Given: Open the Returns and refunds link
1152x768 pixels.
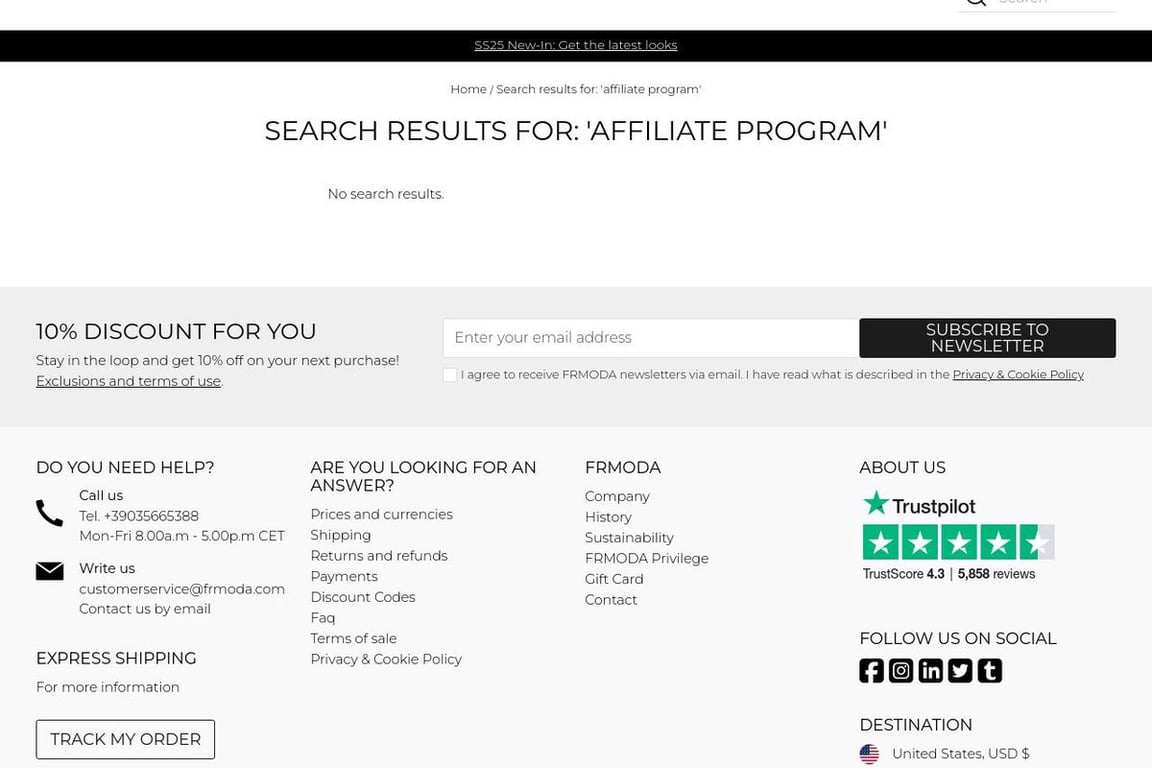Looking at the screenshot, I should point(379,556).
